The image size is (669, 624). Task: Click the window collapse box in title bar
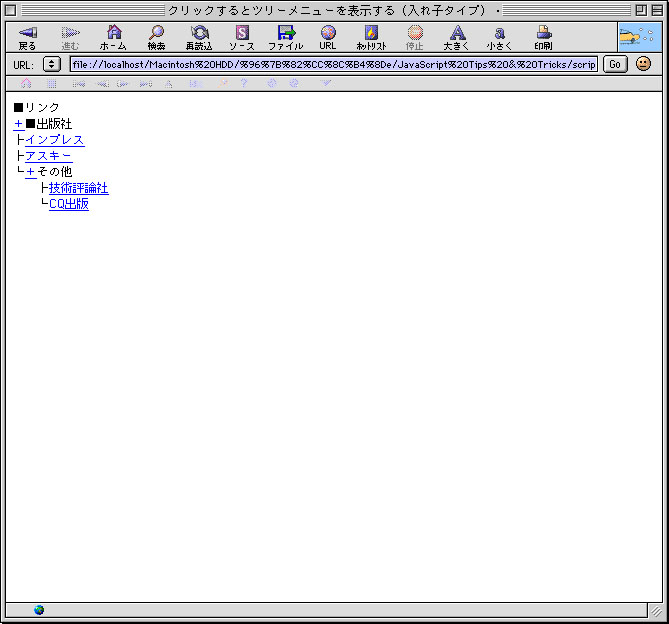coord(657,10)
